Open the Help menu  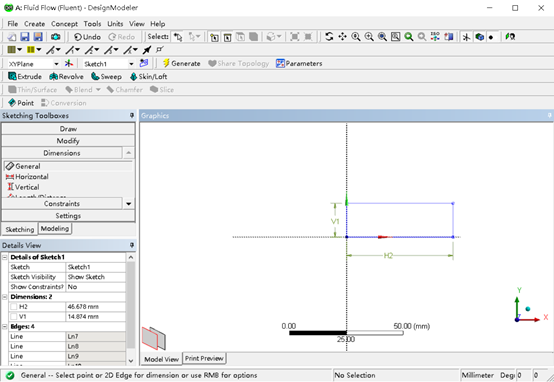click(x=158, y=24)
